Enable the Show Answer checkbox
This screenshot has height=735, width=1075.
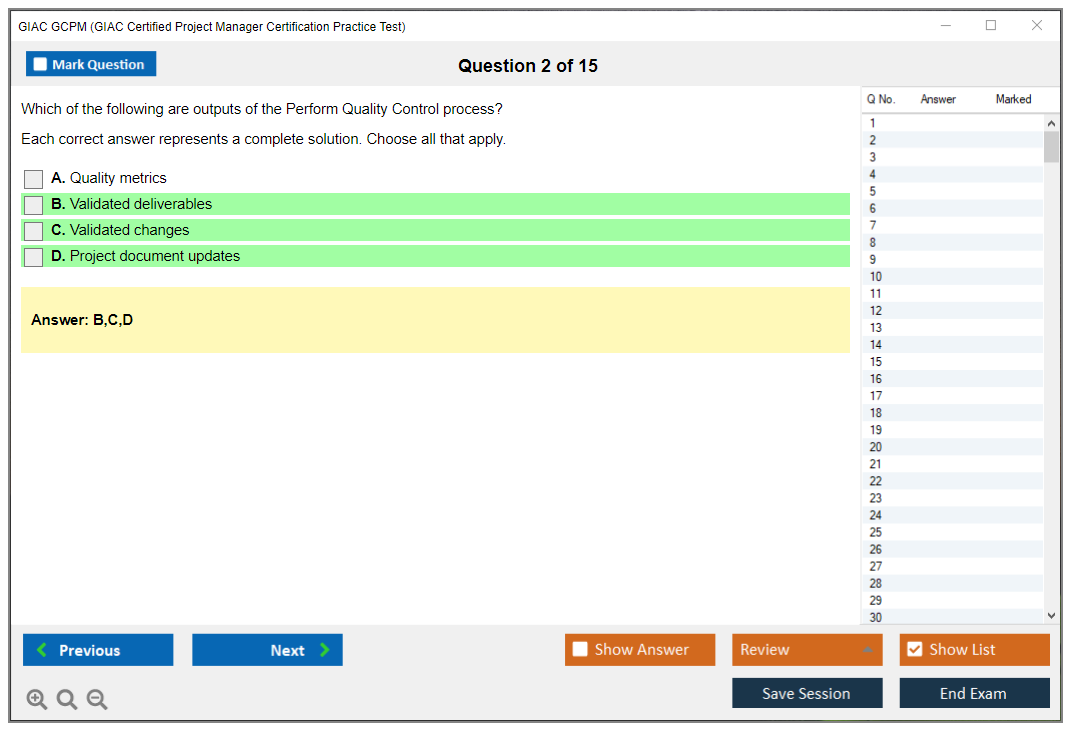click(580, 649)
